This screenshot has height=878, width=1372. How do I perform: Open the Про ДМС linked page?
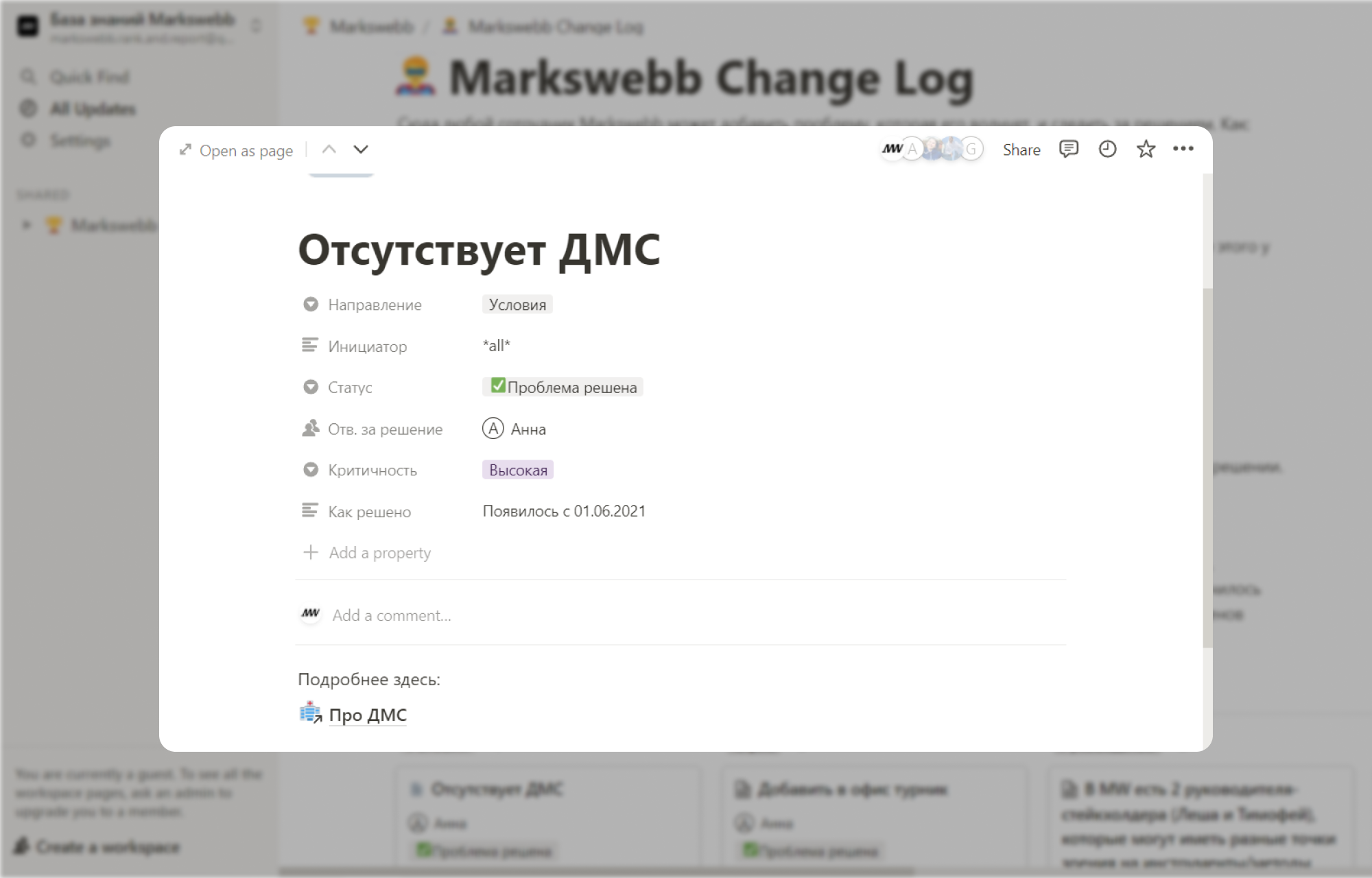coord(368,715)
